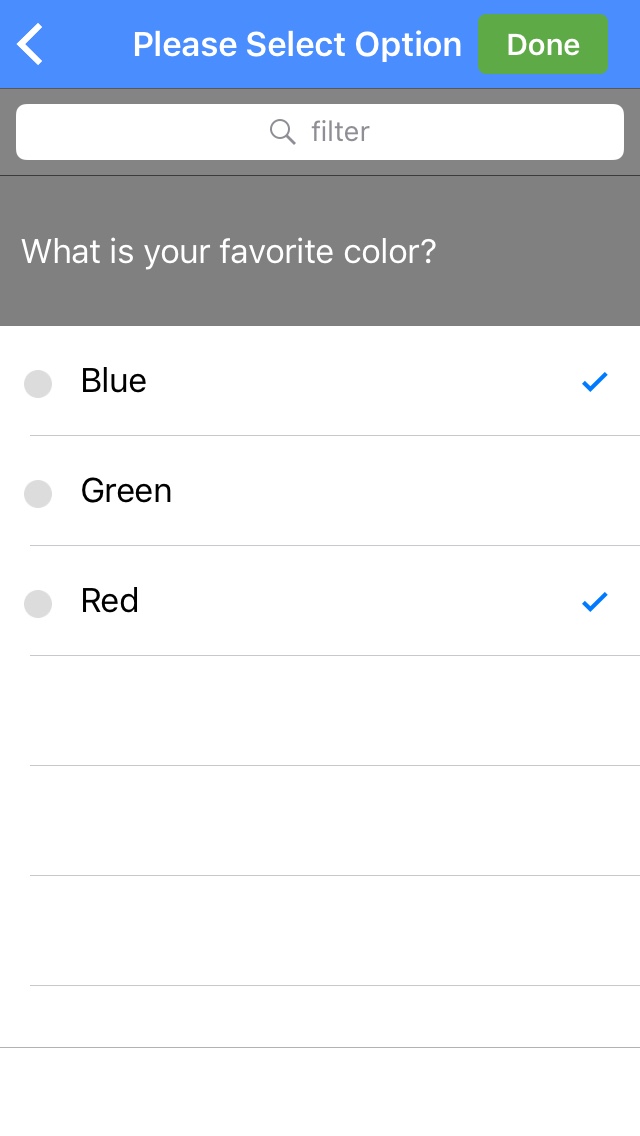Screen dimensions: 640x1136
Task: Choose the Blue option label
Action: pyautogui.click(x=114, y=381)
